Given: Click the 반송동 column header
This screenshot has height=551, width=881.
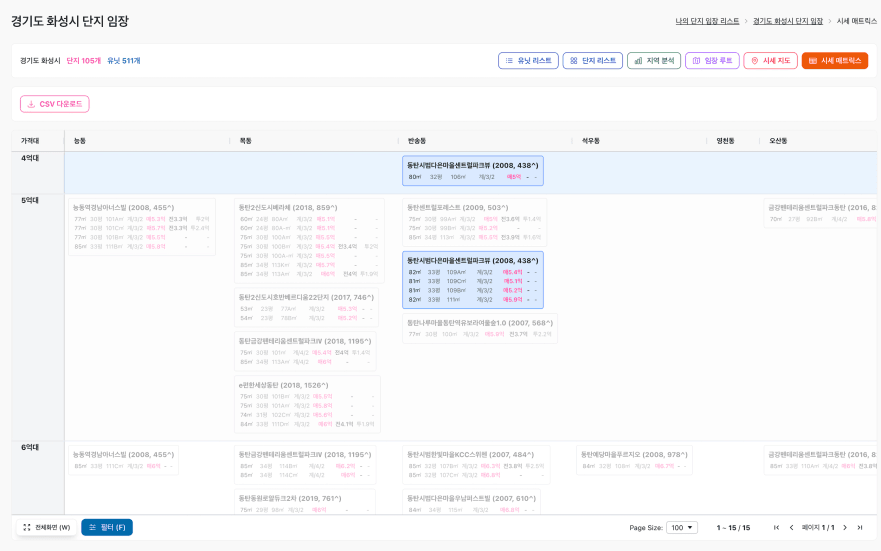Looking at the screenshot, I should coord(417,141).
